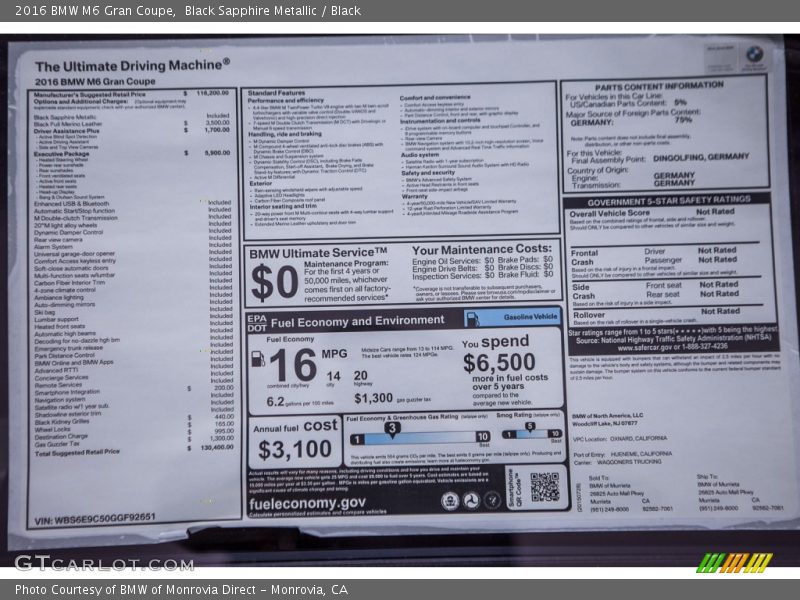Click the VIN number text
This screenshot has height=600, width=800.
click(95, 518)
